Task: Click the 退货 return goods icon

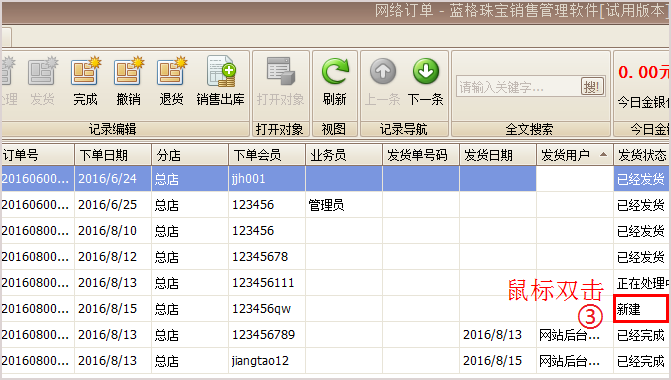Action: point(171,81)
